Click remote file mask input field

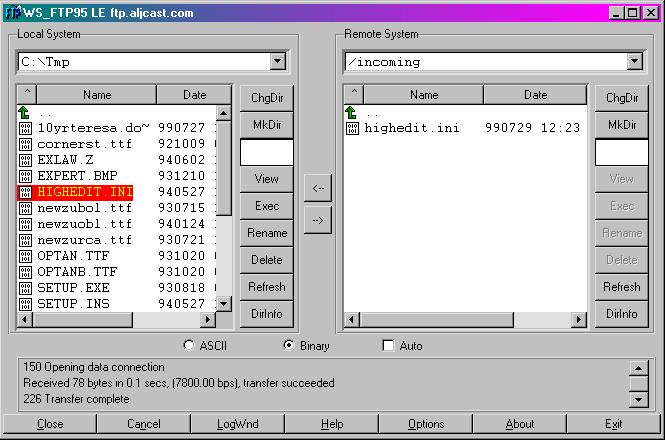(x=622, y=152)
